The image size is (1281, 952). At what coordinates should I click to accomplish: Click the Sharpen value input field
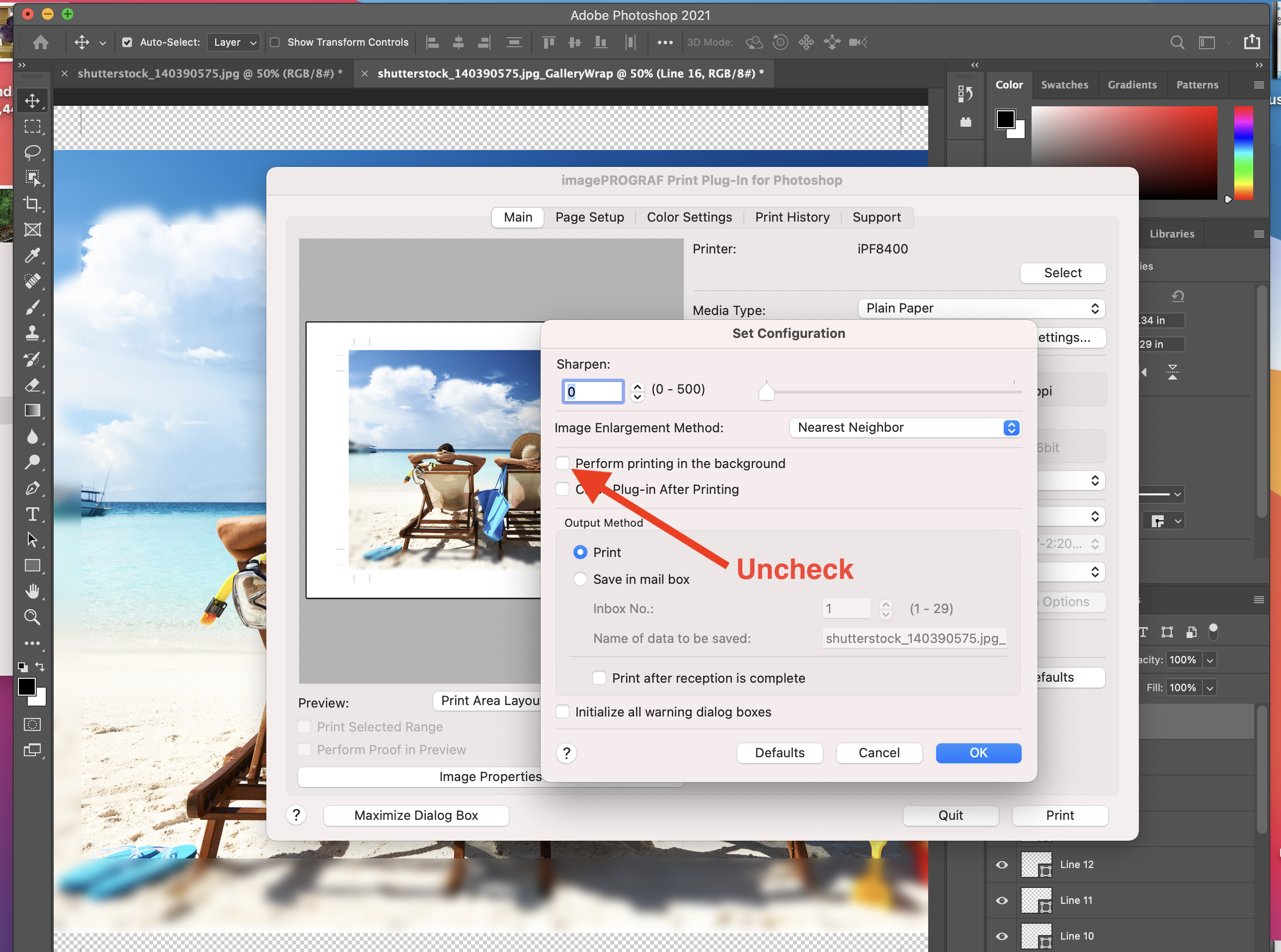click(592, 392)
